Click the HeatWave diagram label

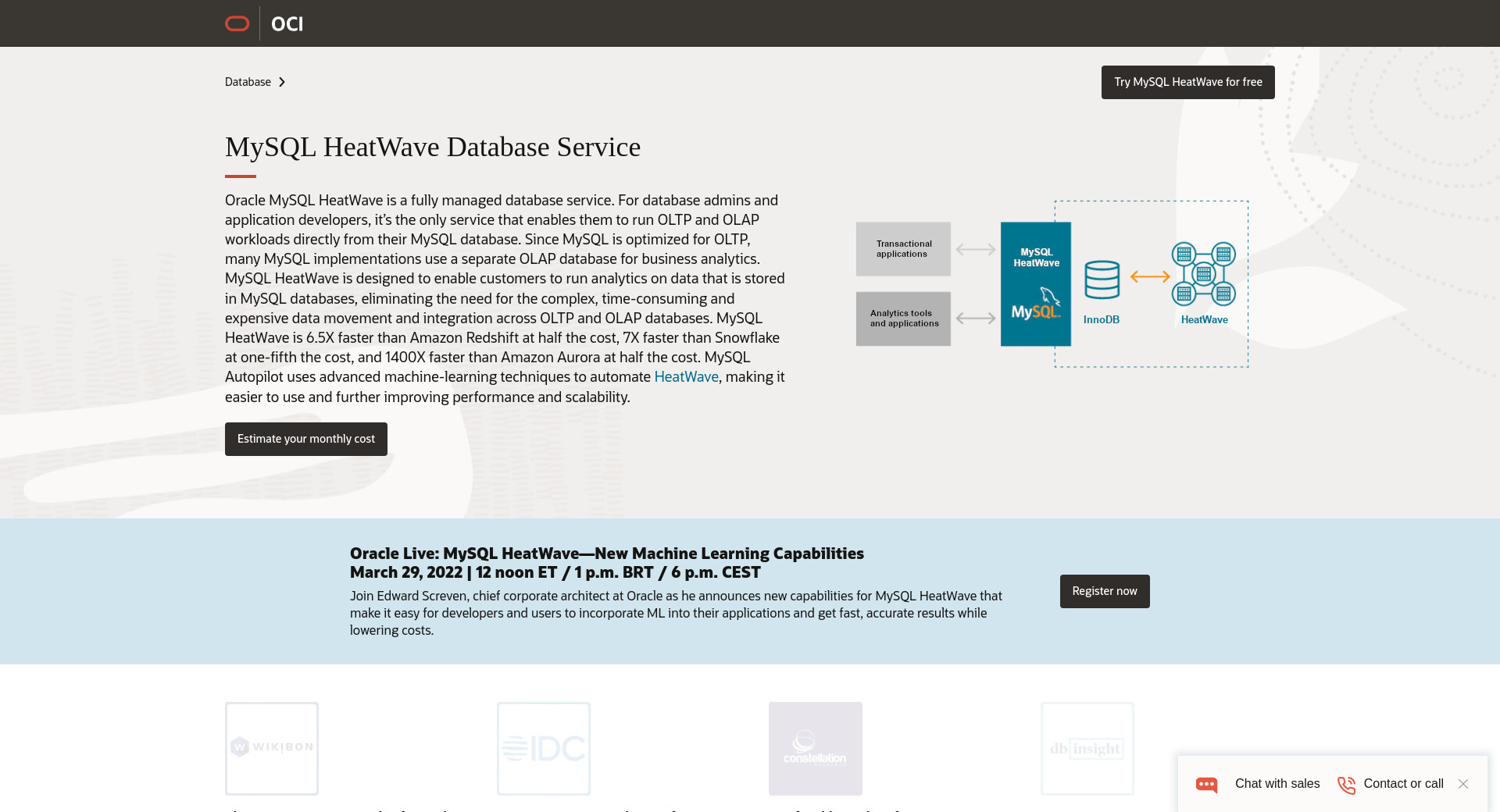1204,319
